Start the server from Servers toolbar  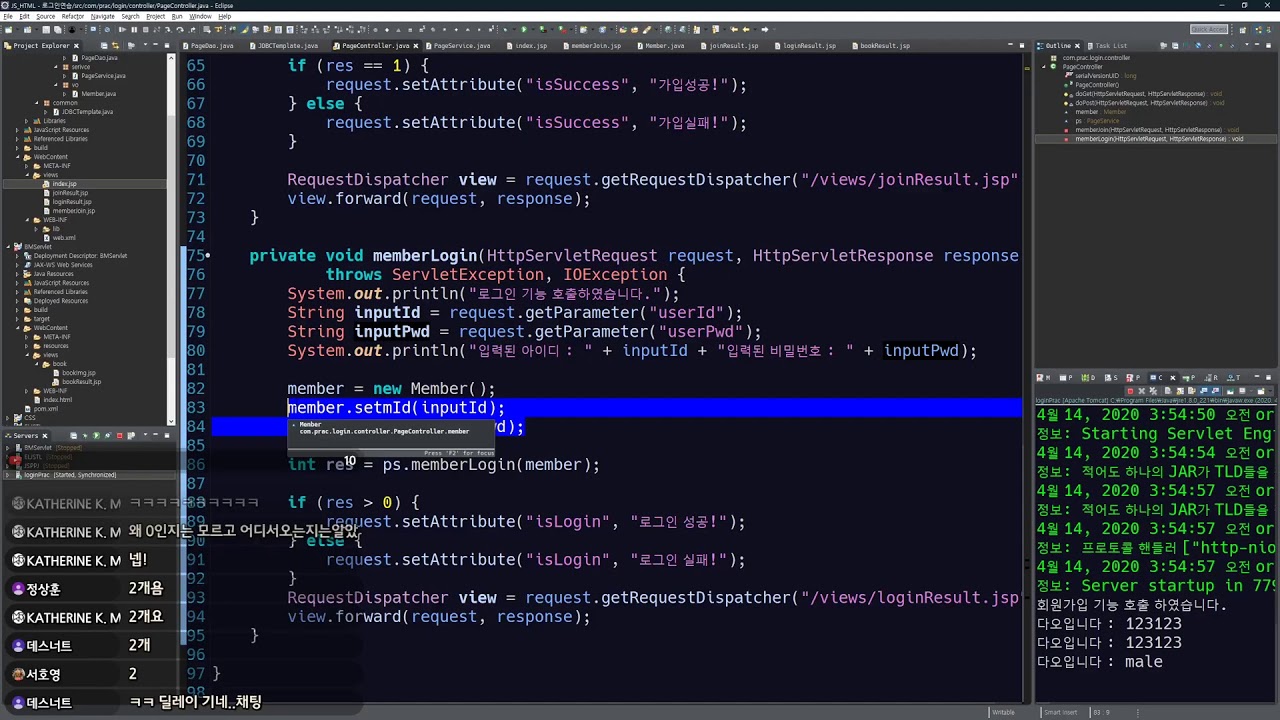pos(97,436)
